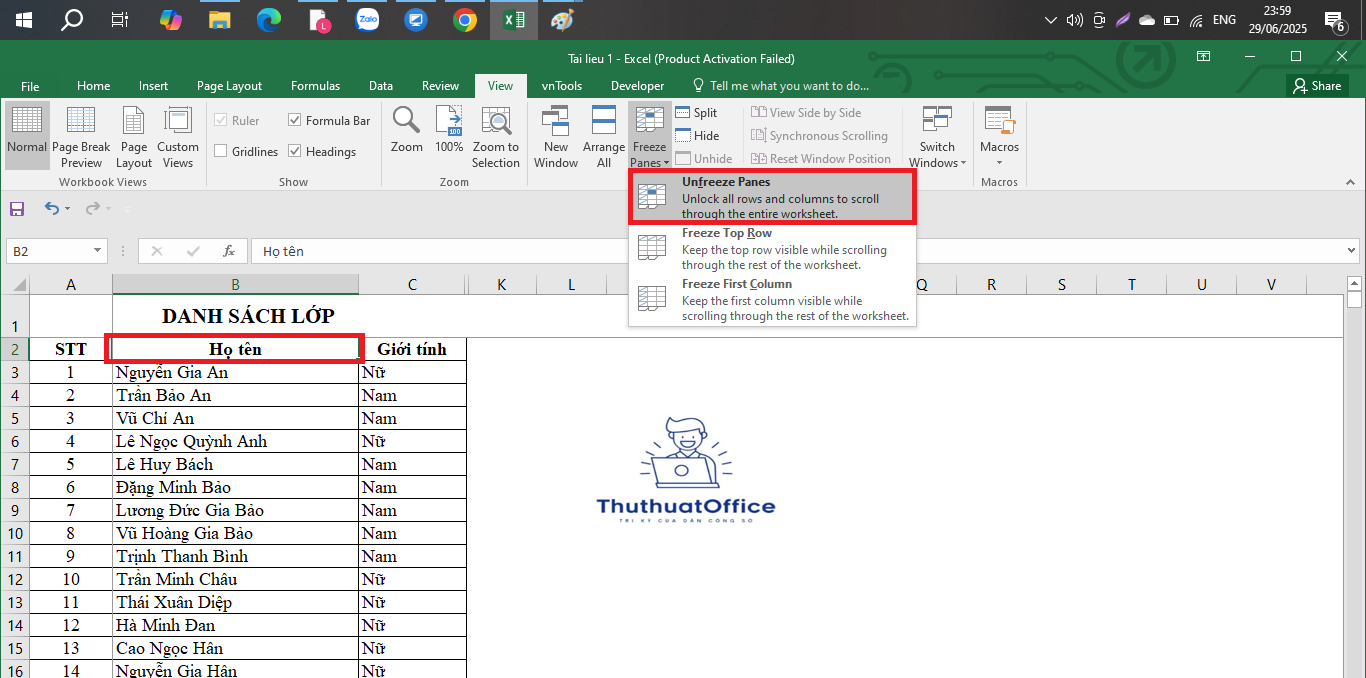Open a New Window

[556, 135]
